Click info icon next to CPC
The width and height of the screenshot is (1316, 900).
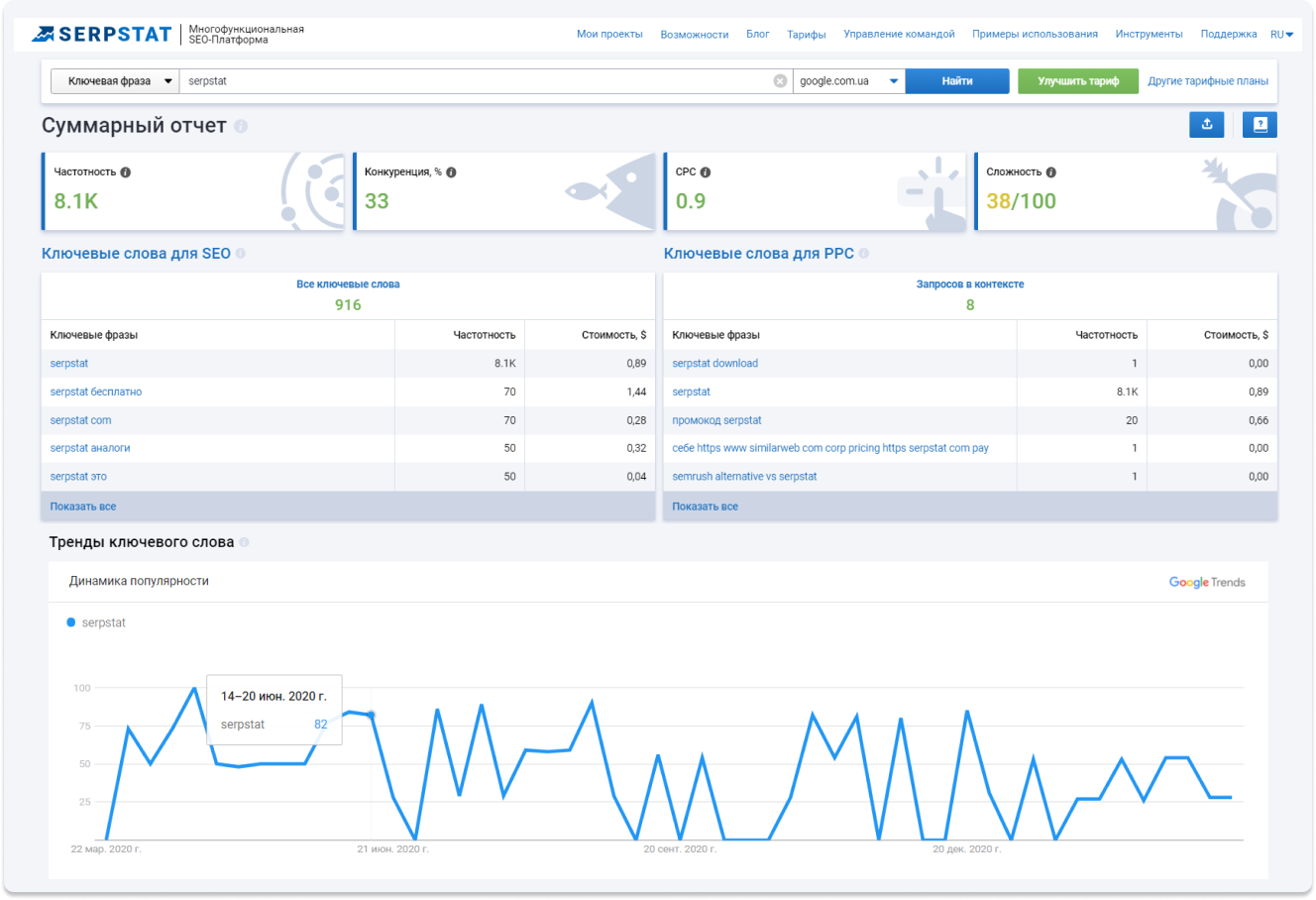coord(706,172)
